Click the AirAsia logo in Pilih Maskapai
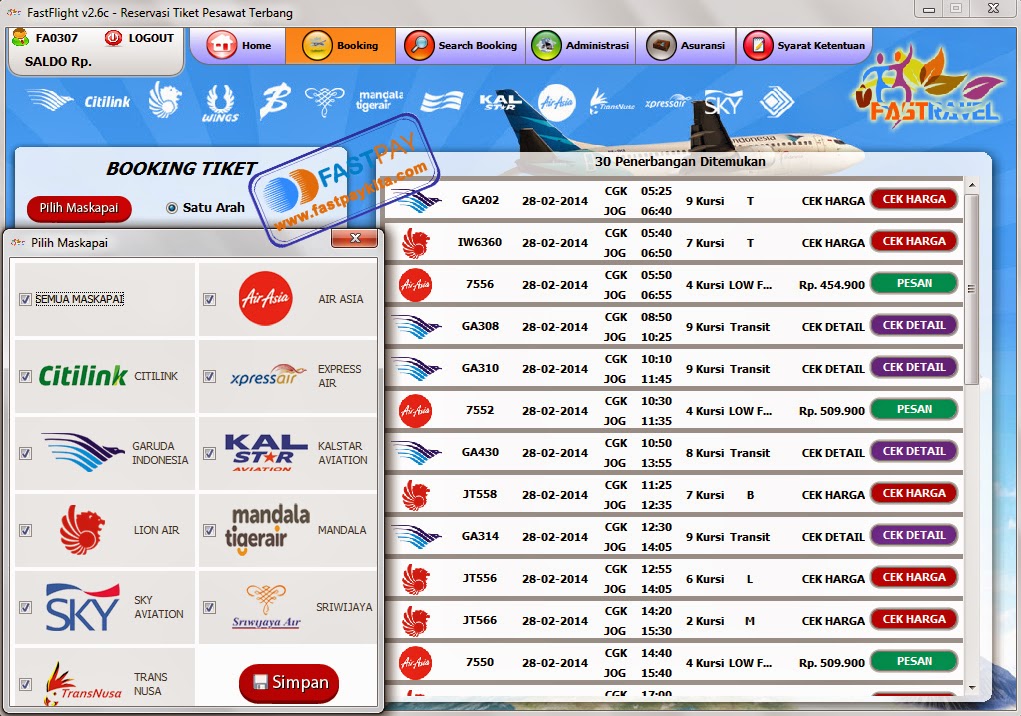This screenshot has width=1021, height=716. [265, 298]
